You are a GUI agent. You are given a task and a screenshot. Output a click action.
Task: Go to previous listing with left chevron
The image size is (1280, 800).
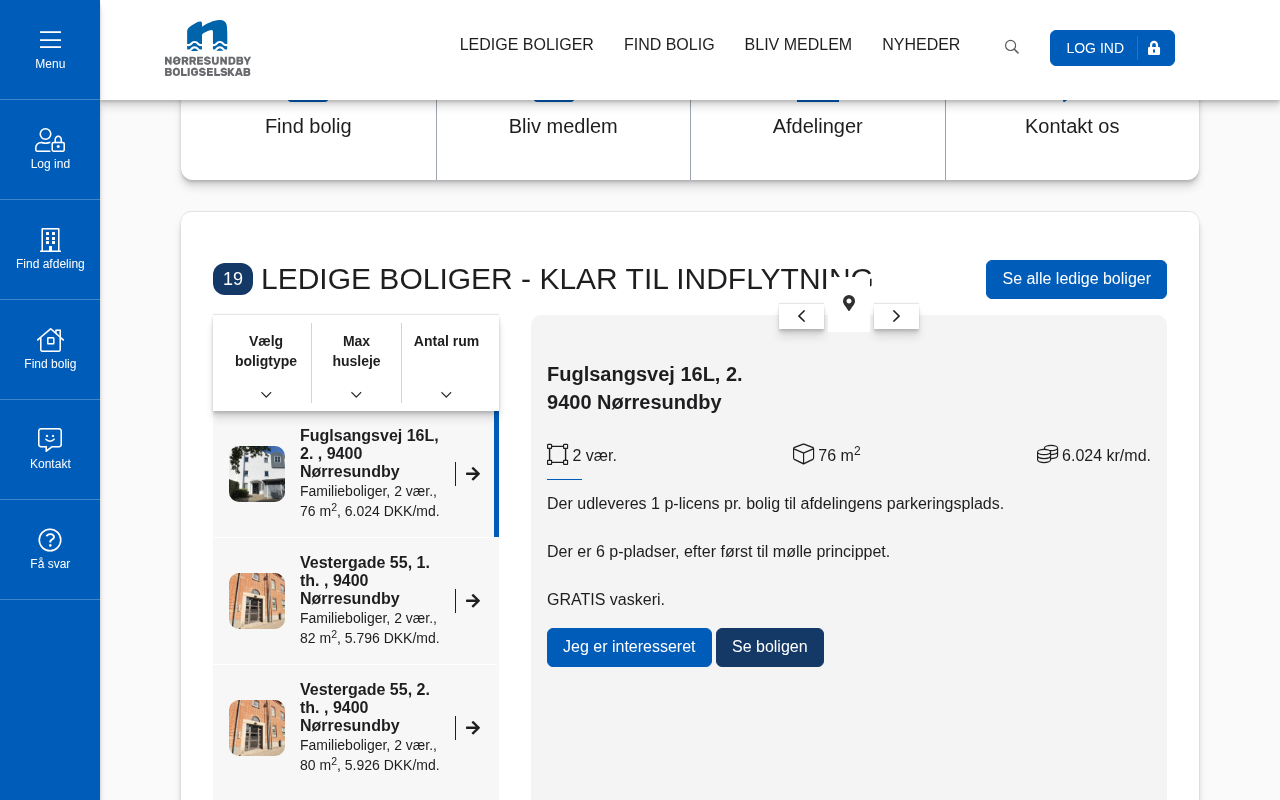[x=802, y=316]
